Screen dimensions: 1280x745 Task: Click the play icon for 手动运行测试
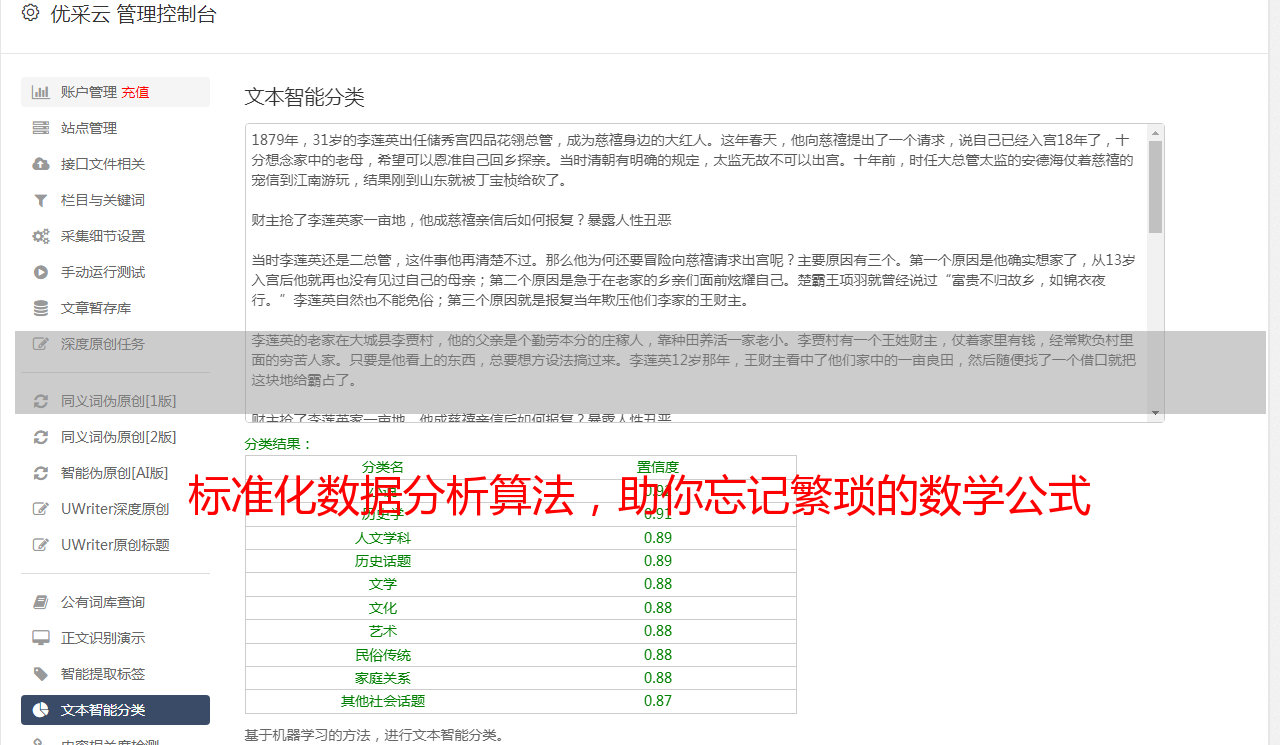click(41, 272)
